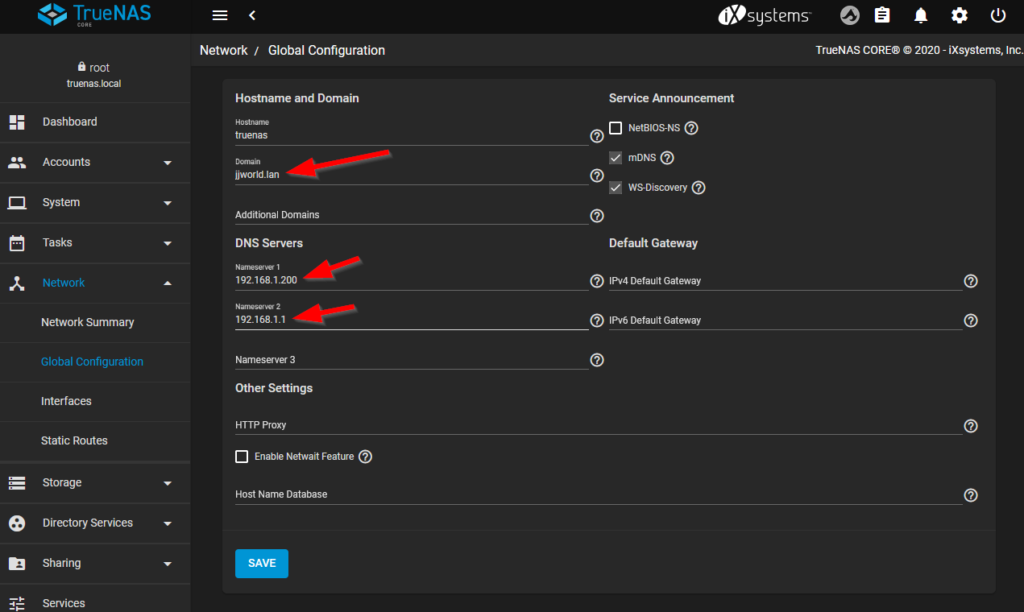The width and height of the screenshot is (1024, 612).
Task: Click IPv4 Default Gateway field
Action: tap(786, 281)
